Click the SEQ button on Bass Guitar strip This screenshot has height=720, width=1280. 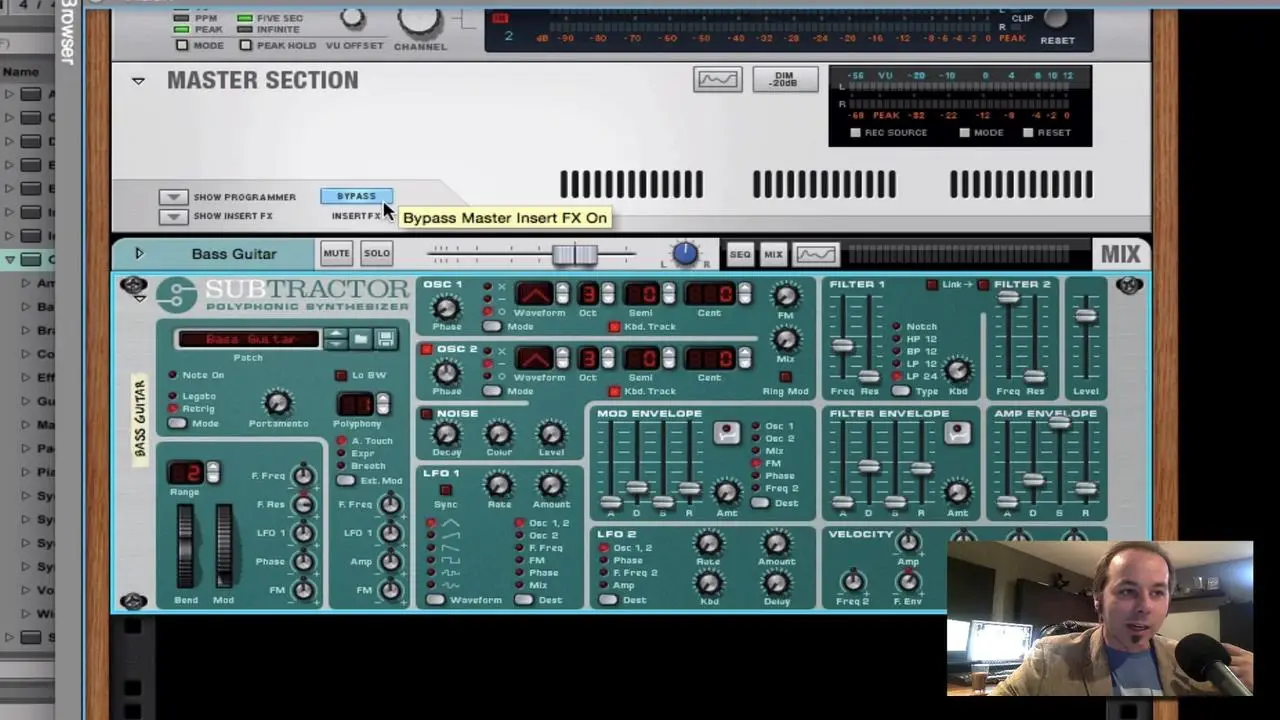coord(740,254)
